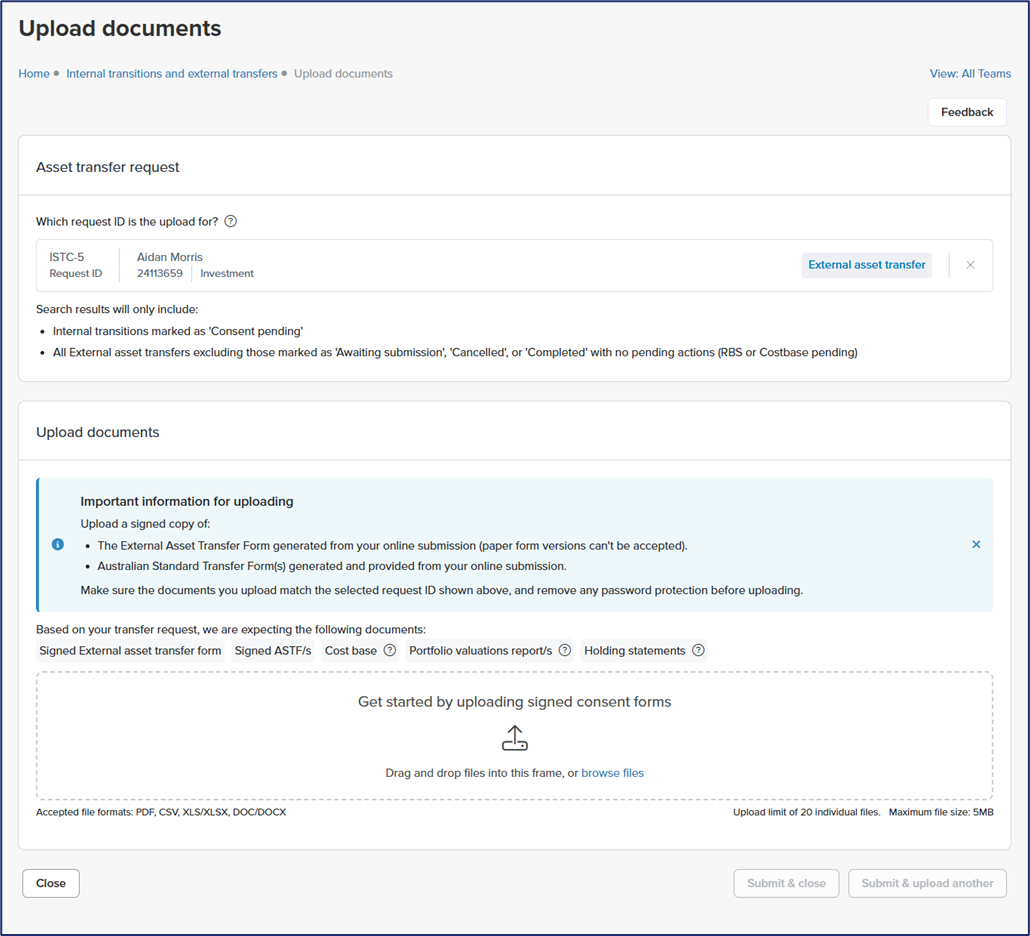Click the browse files link
The width and height of the screenshot is (1030, 936).
(x=612, y=773)
